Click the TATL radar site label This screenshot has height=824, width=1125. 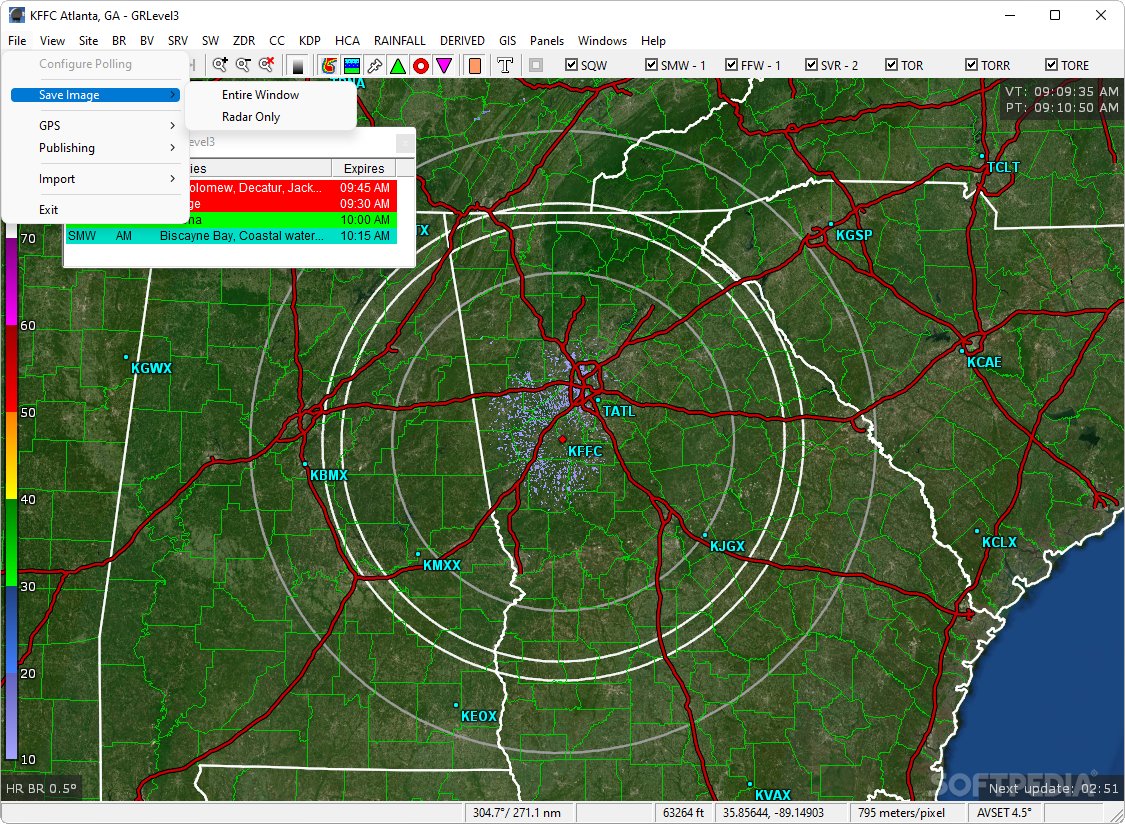coord(618,411)
